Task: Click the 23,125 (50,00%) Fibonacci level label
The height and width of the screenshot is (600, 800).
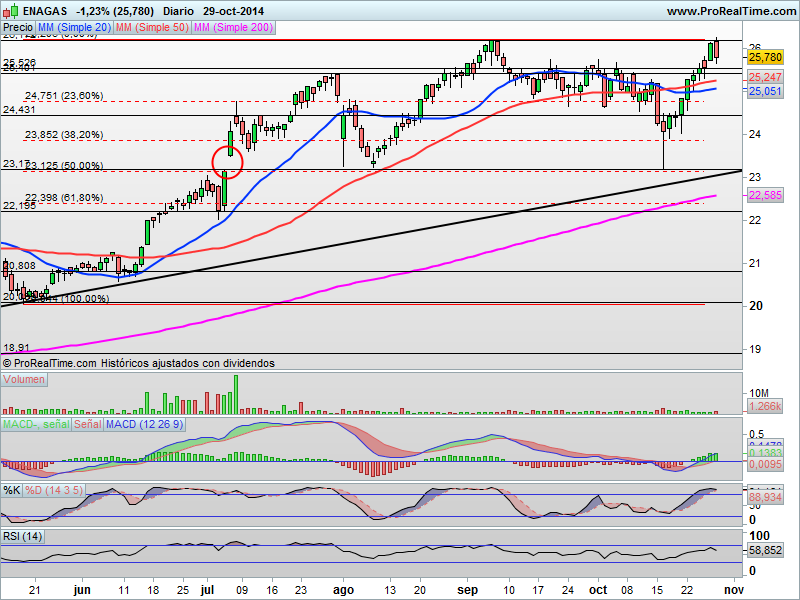Action: (x=64, y=166)
